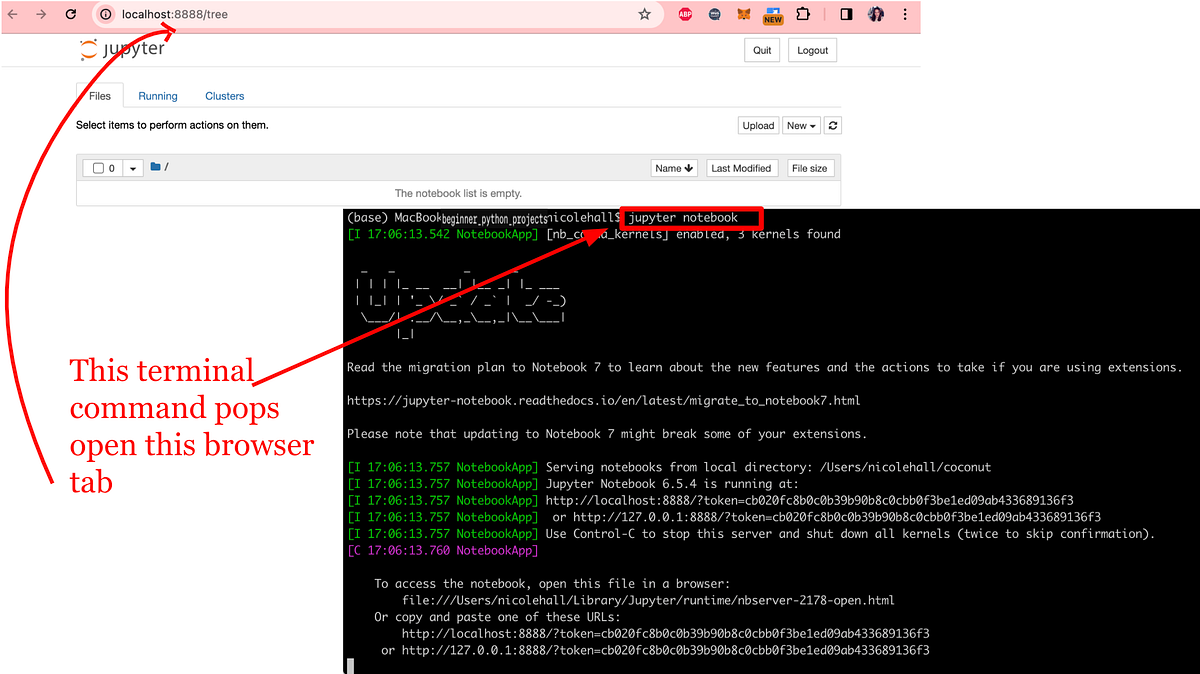Expand the item filter dropdown beside the checkbox
The image size is (1200, 674).
[133, 167]
